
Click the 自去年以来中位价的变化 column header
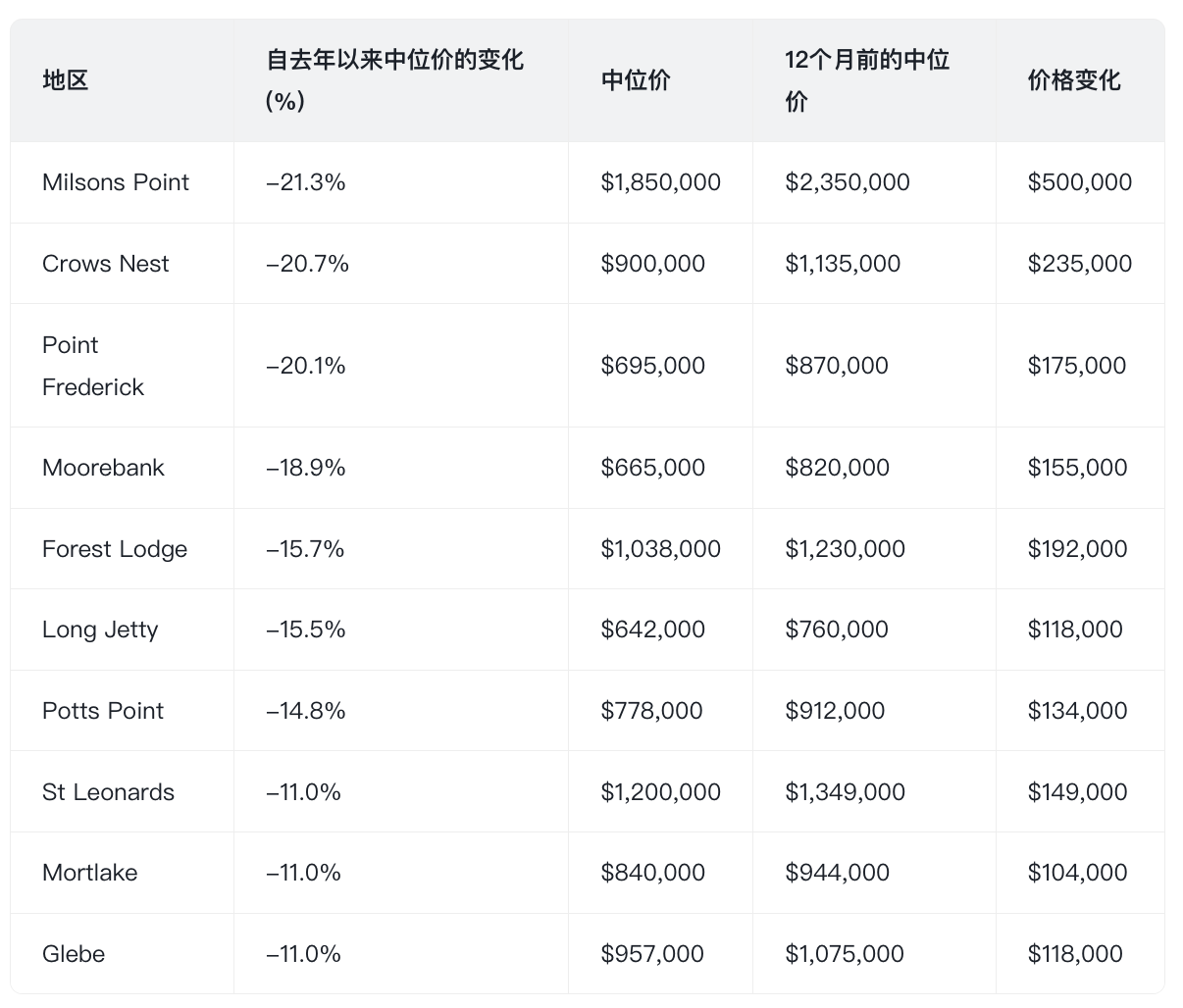tap(394, 80)
